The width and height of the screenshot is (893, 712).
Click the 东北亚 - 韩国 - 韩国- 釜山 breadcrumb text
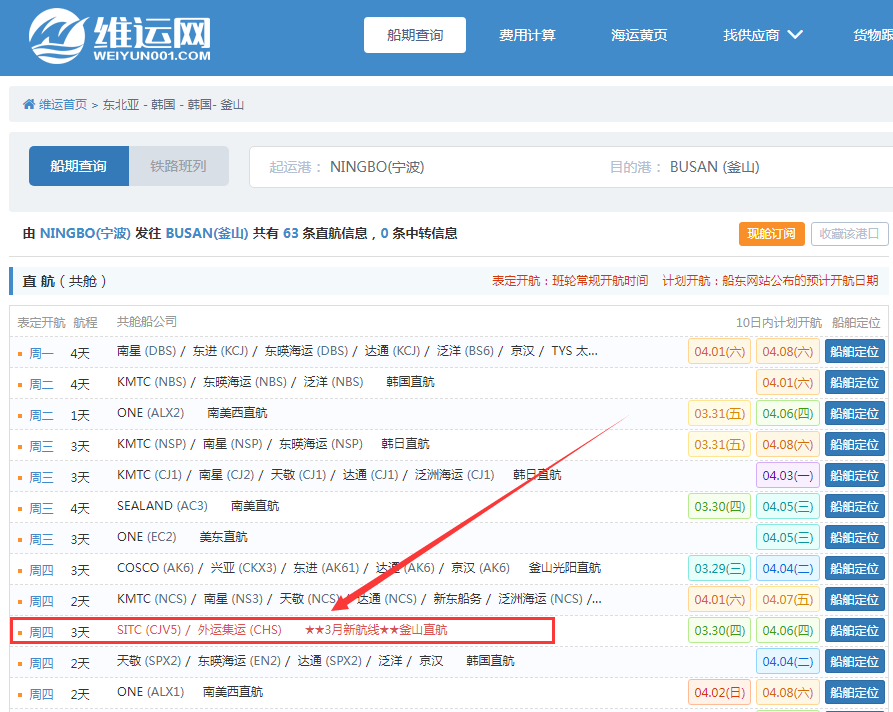173,105
